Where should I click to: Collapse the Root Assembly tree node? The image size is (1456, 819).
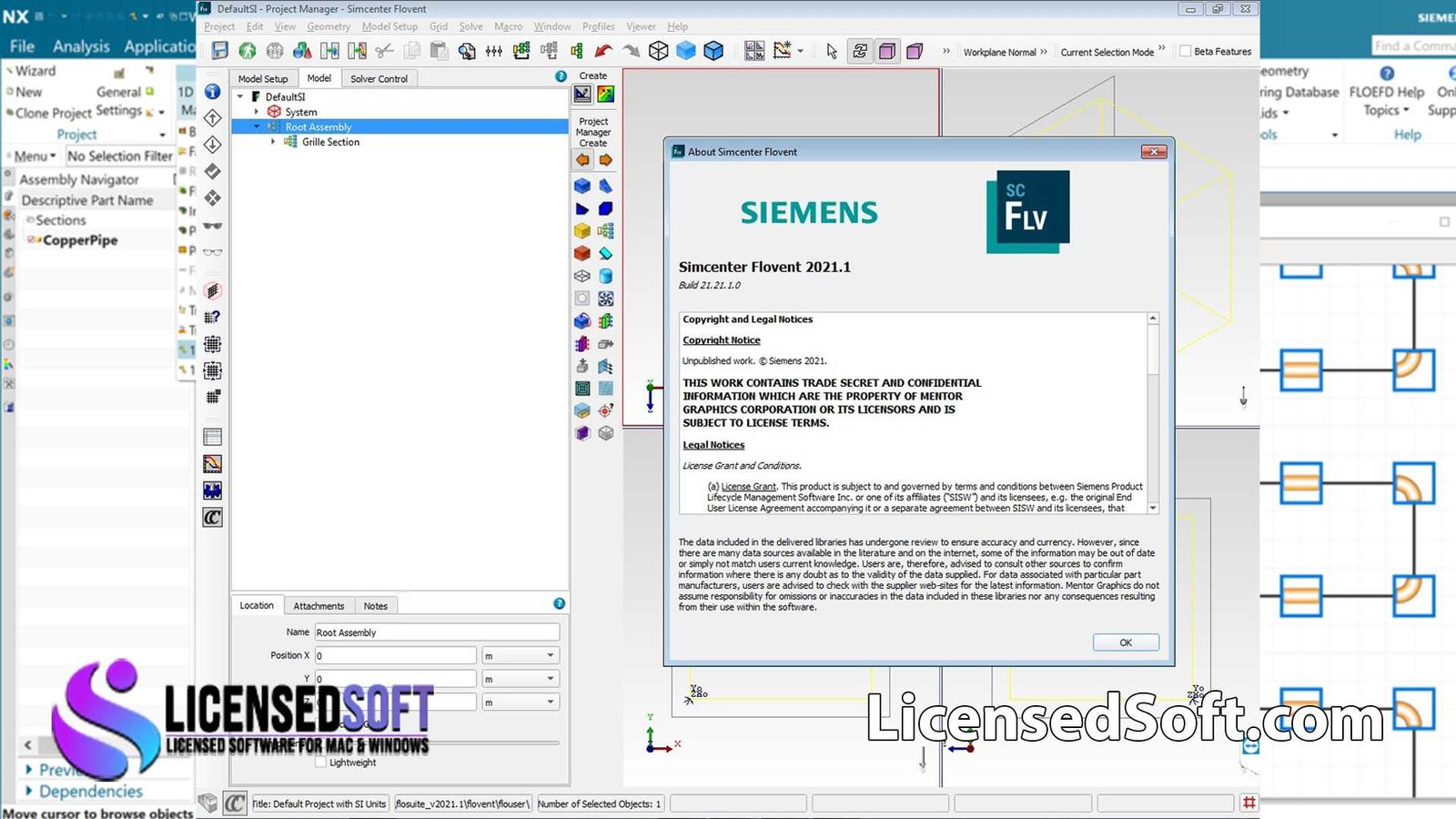pyautogui.click(x=257, y=126)
